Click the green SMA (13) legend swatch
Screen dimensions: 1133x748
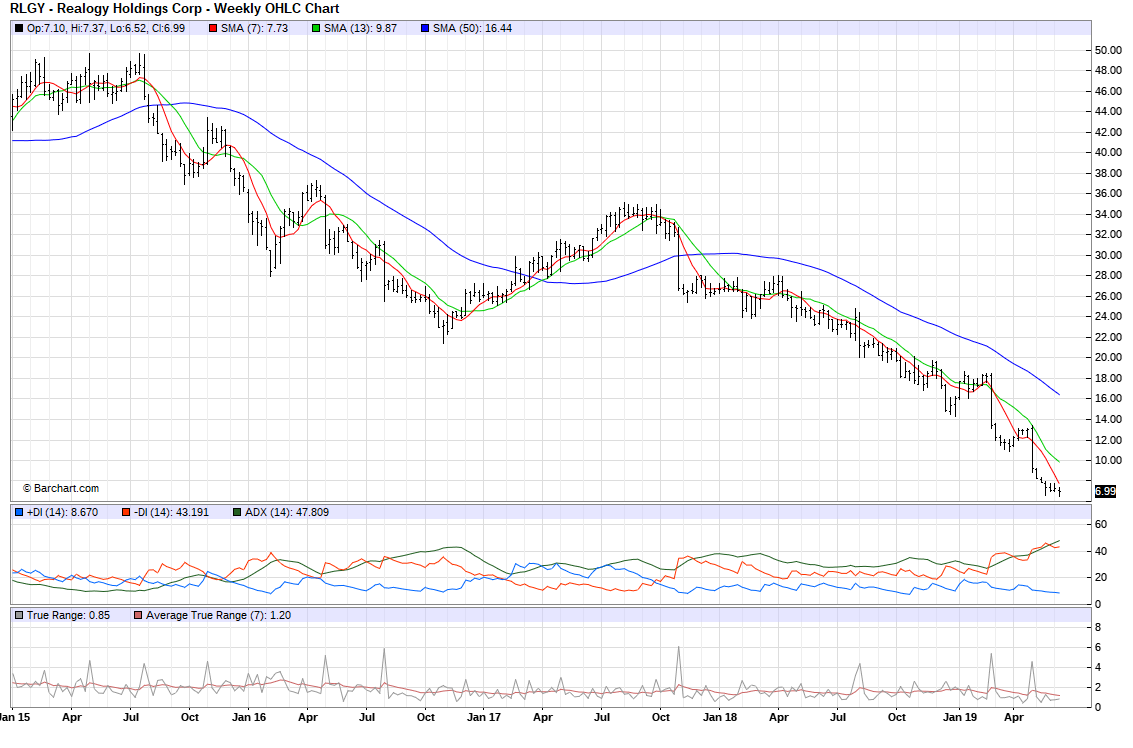click(x=317, y=28)
